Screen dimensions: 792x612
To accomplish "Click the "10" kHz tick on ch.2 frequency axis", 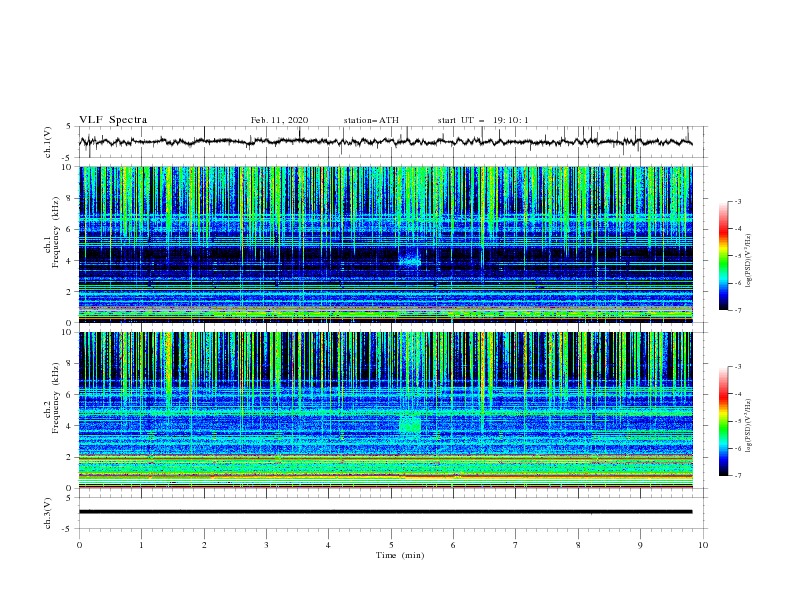I will [68, 332].
